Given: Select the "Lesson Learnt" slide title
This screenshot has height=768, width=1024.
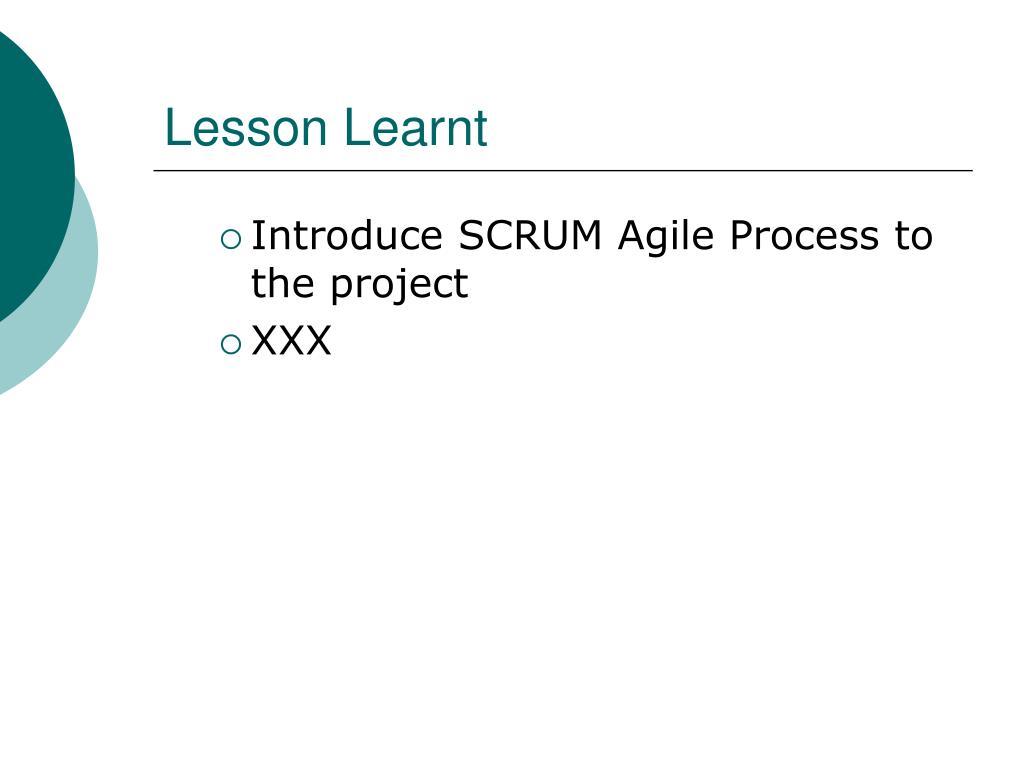Looking at the screenshot, I should coord(326,127).
